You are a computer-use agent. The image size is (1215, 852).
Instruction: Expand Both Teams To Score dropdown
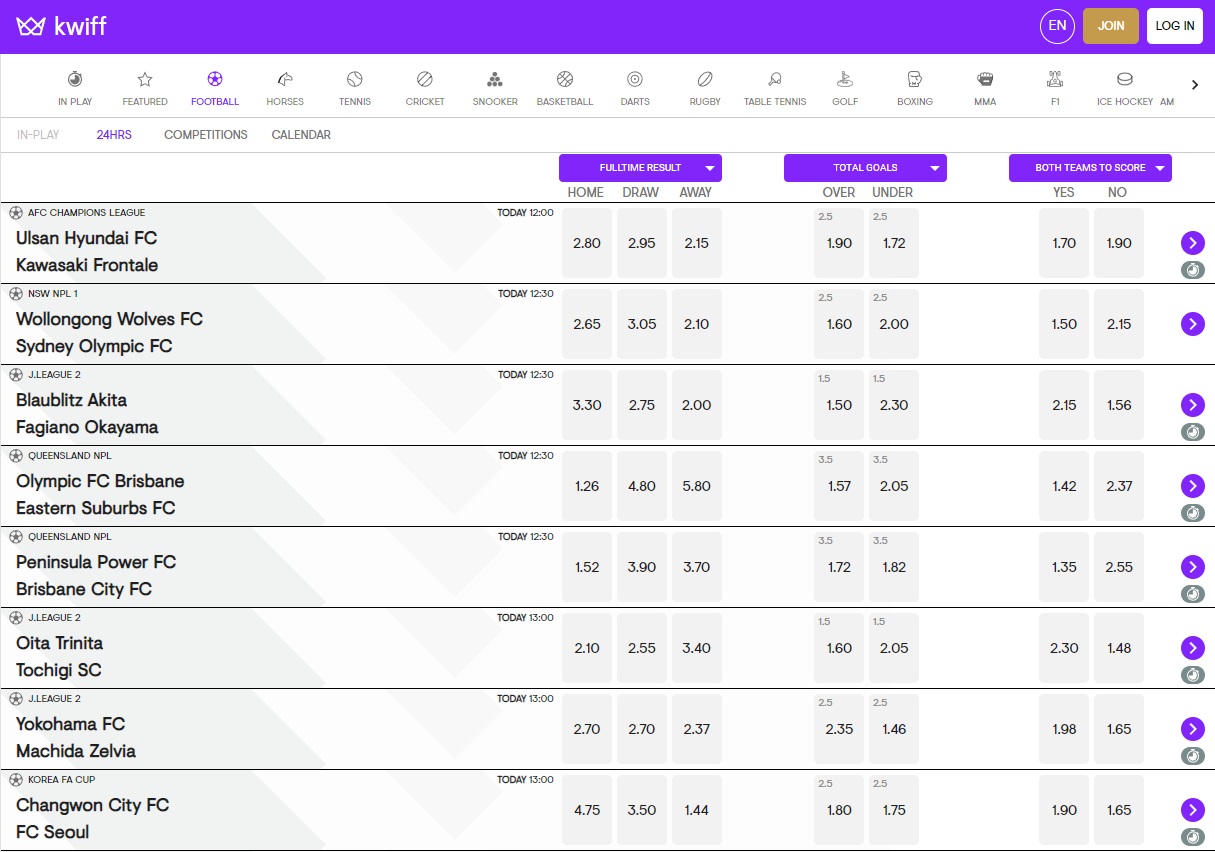1090,168
